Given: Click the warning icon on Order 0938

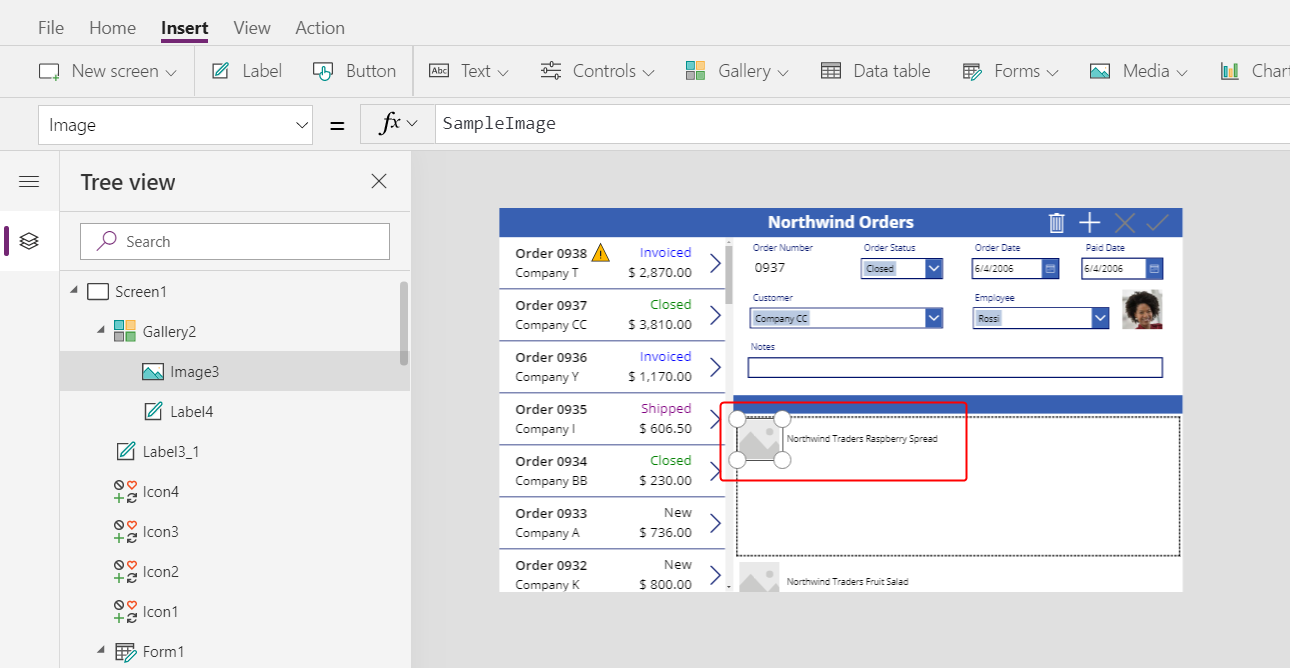Looking at the screenshot, I should coord(600,252).
